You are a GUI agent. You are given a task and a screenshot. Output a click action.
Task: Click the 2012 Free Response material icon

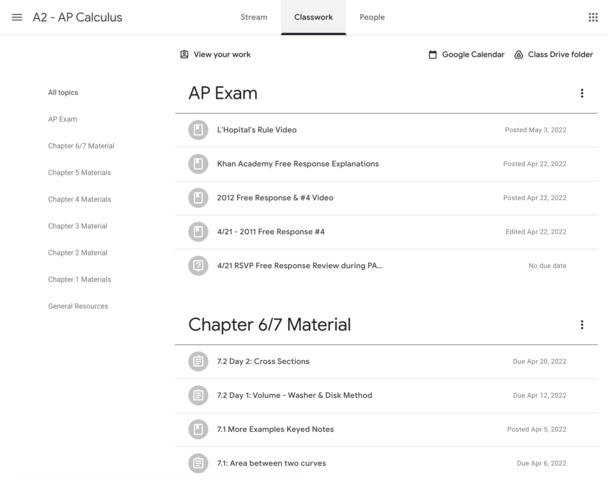[198, 198]
